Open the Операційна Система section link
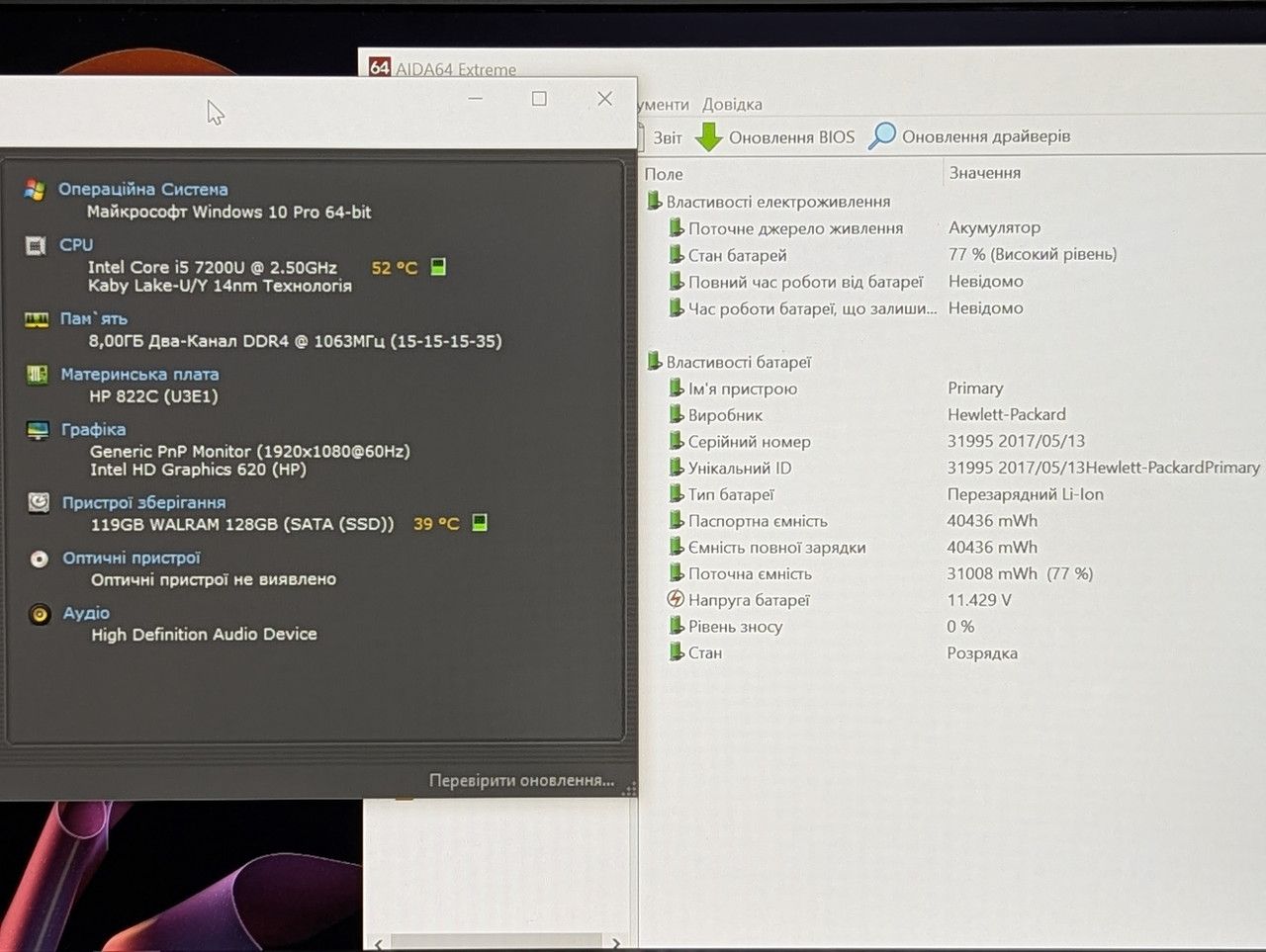Screen dimensions: 1266x952 point(142,189)
